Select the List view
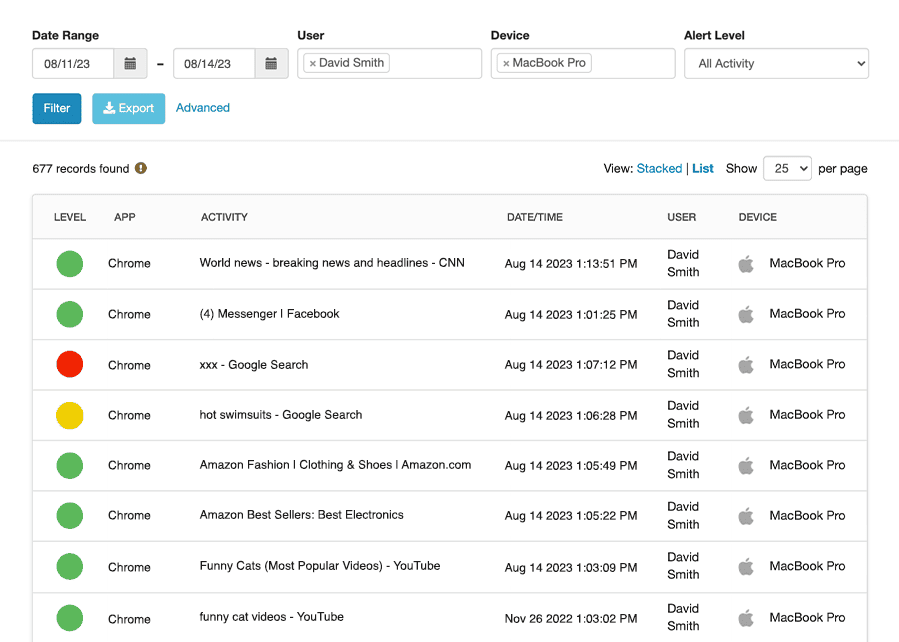899x642 pixels. (703, 168)
